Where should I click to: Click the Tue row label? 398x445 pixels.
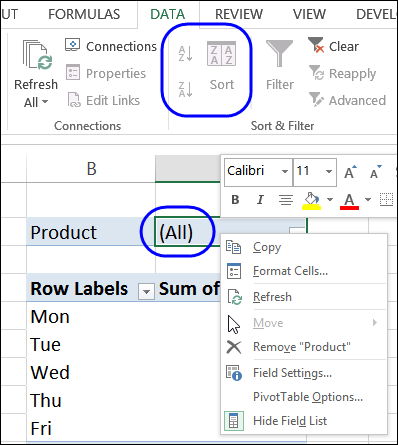click(x=91, y=344)
